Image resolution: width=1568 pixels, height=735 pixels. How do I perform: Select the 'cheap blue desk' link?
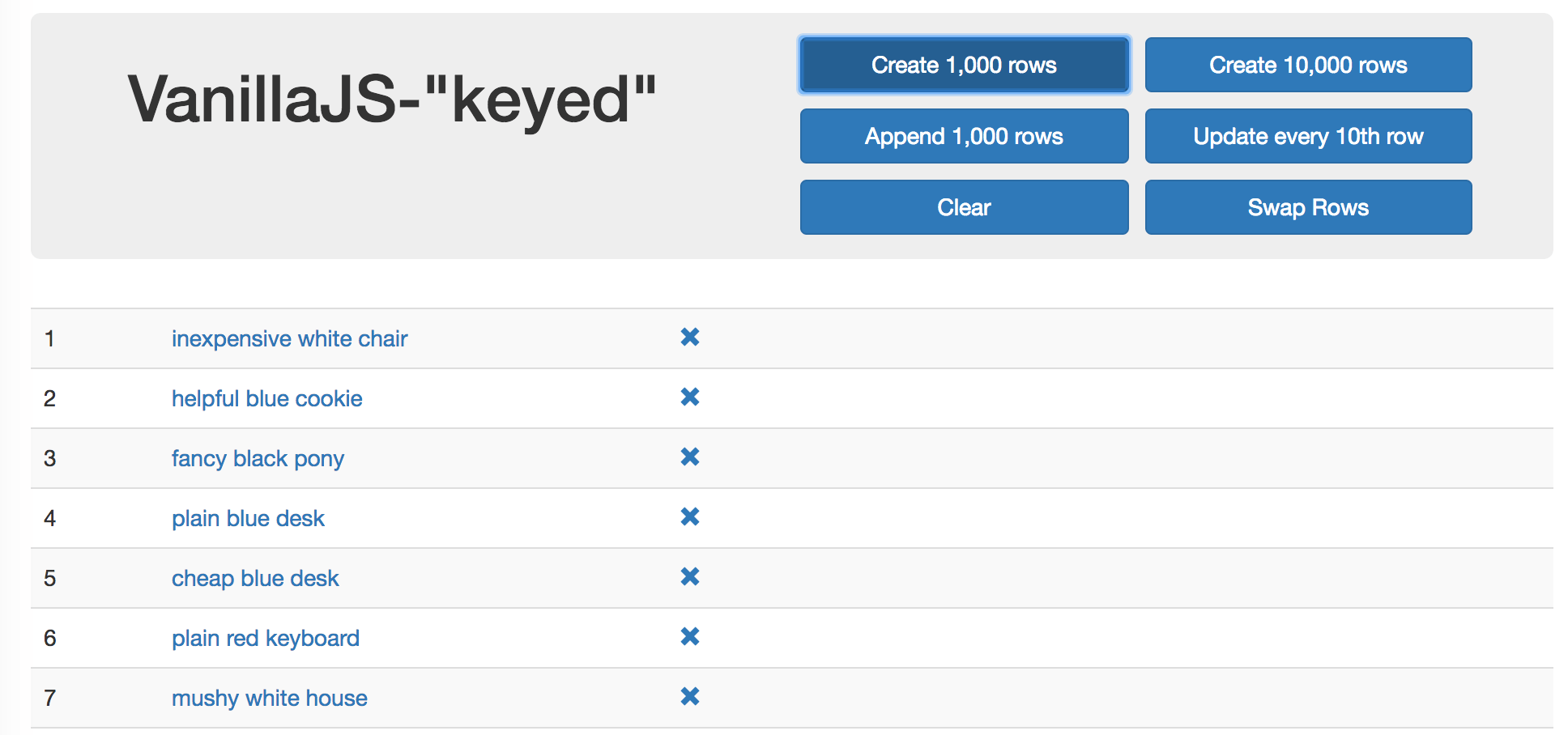click(254, 578)
